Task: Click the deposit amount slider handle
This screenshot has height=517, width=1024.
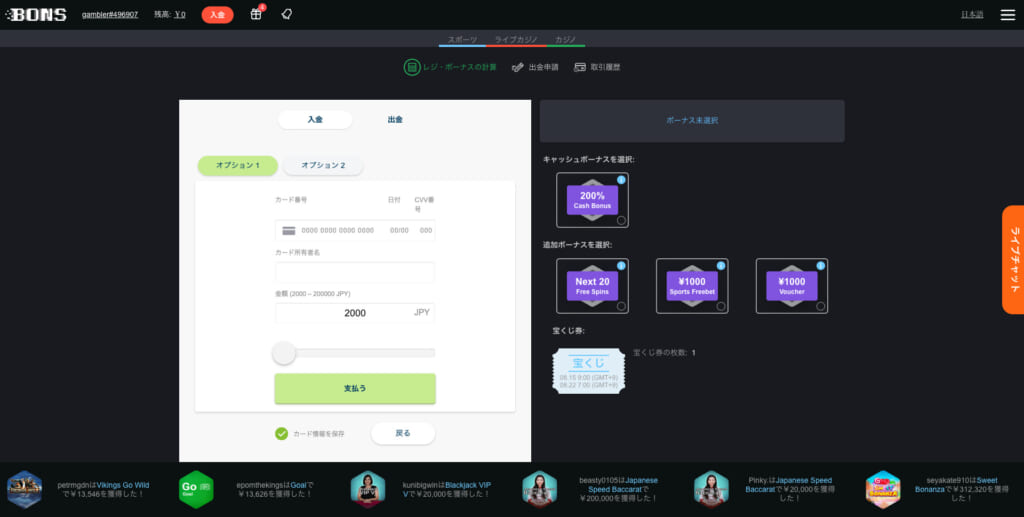Action: coord(284,353)
